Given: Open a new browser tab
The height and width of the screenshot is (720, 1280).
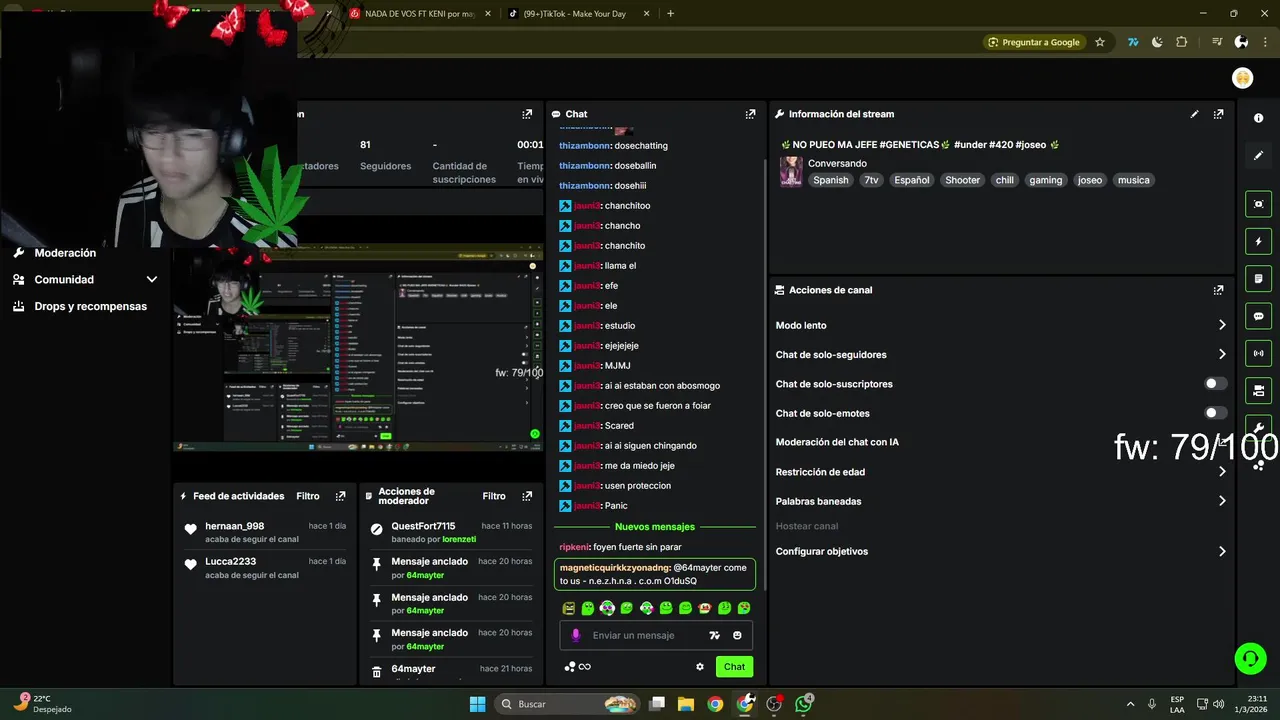Looking at the screenshot, I should click(670, 14).
